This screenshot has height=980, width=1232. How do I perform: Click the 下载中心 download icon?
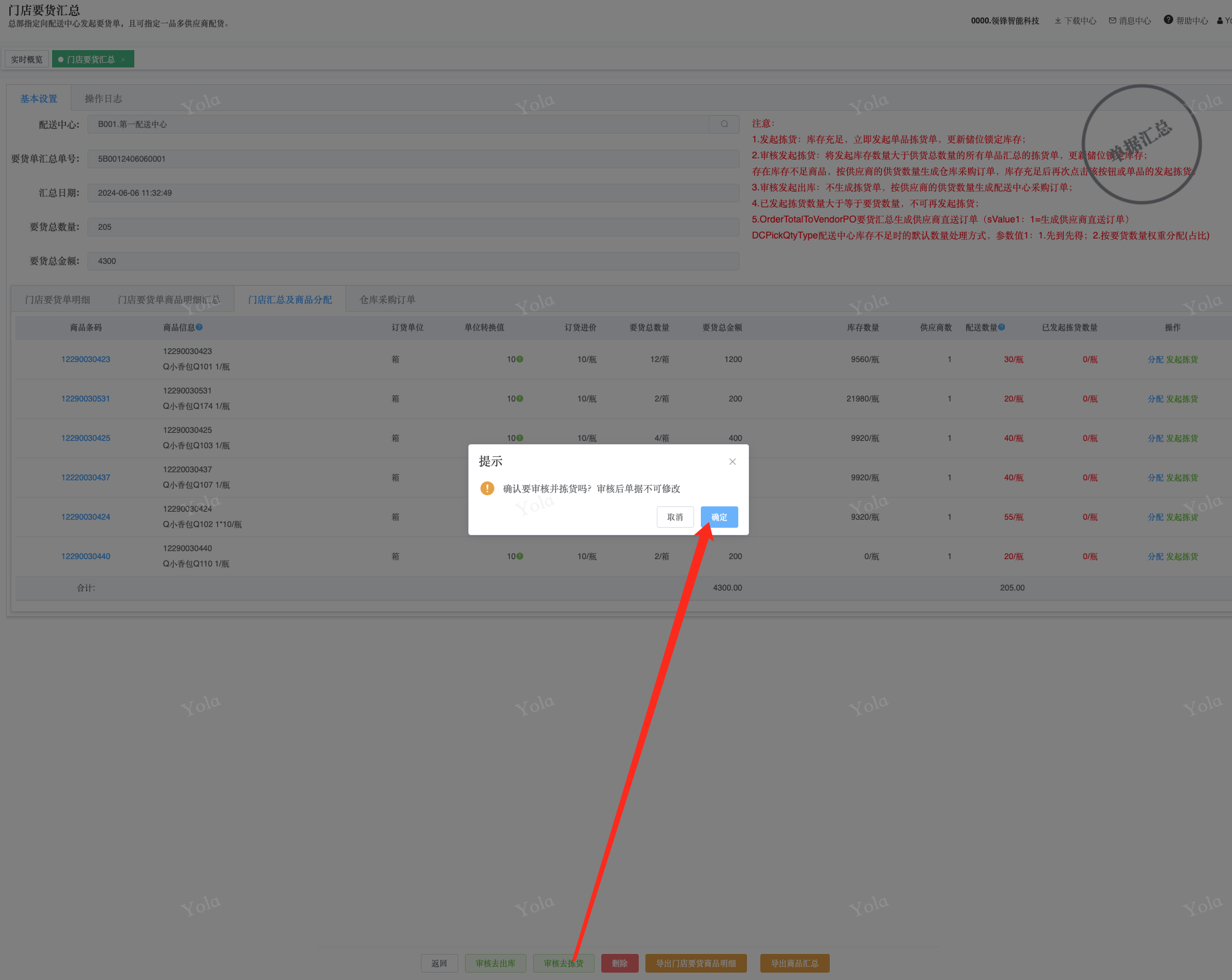point(1058,21)
